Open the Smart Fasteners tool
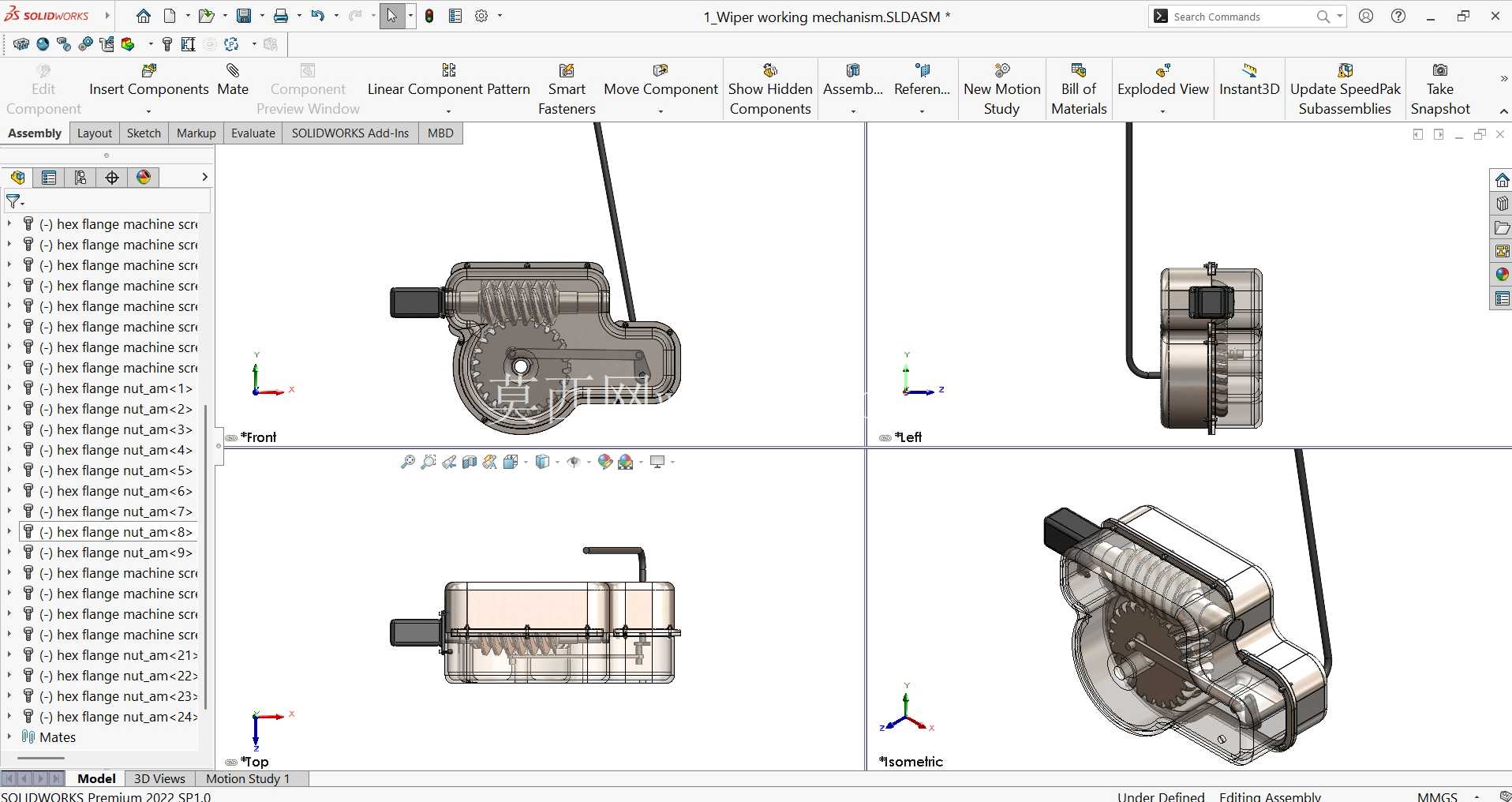1512x802 pixels. (x=567, y=89)
